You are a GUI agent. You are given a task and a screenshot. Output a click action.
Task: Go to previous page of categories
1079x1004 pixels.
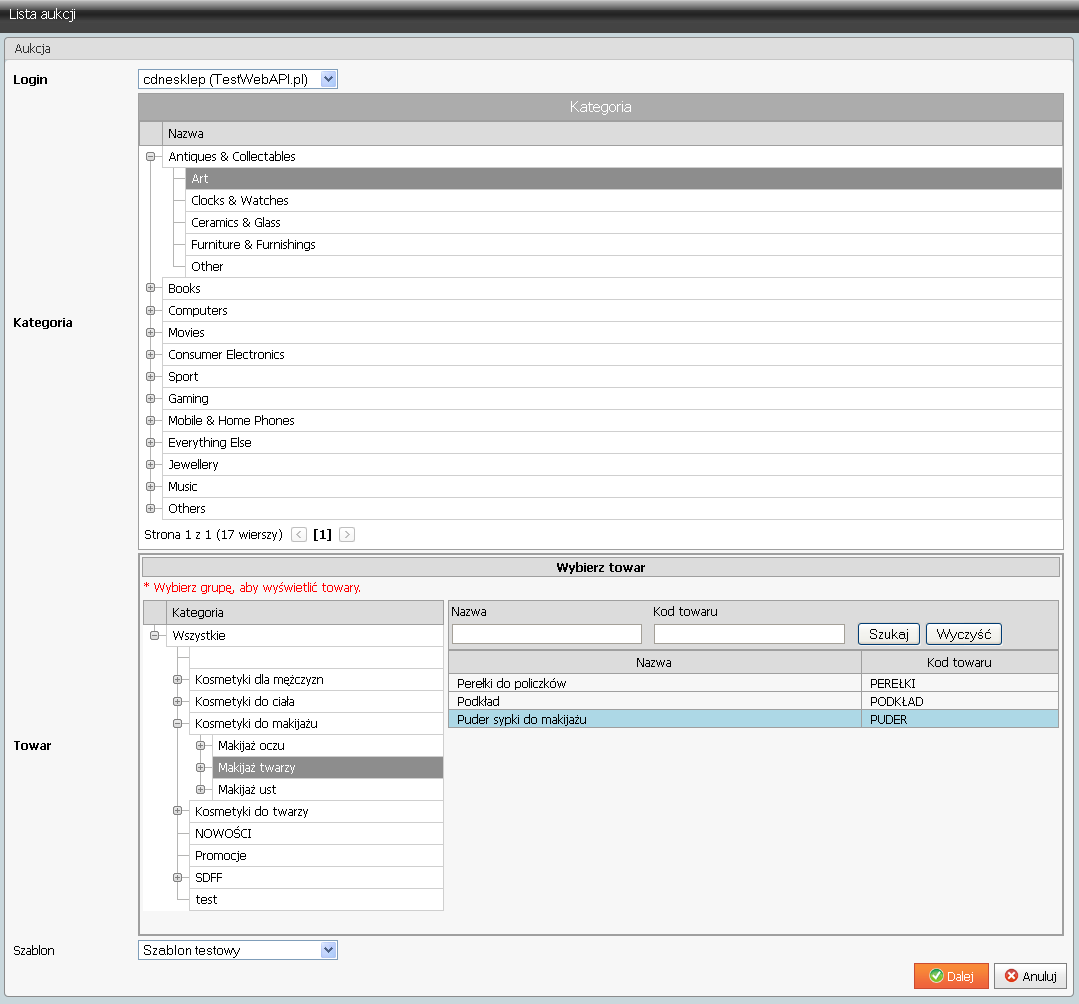[299, 535]
